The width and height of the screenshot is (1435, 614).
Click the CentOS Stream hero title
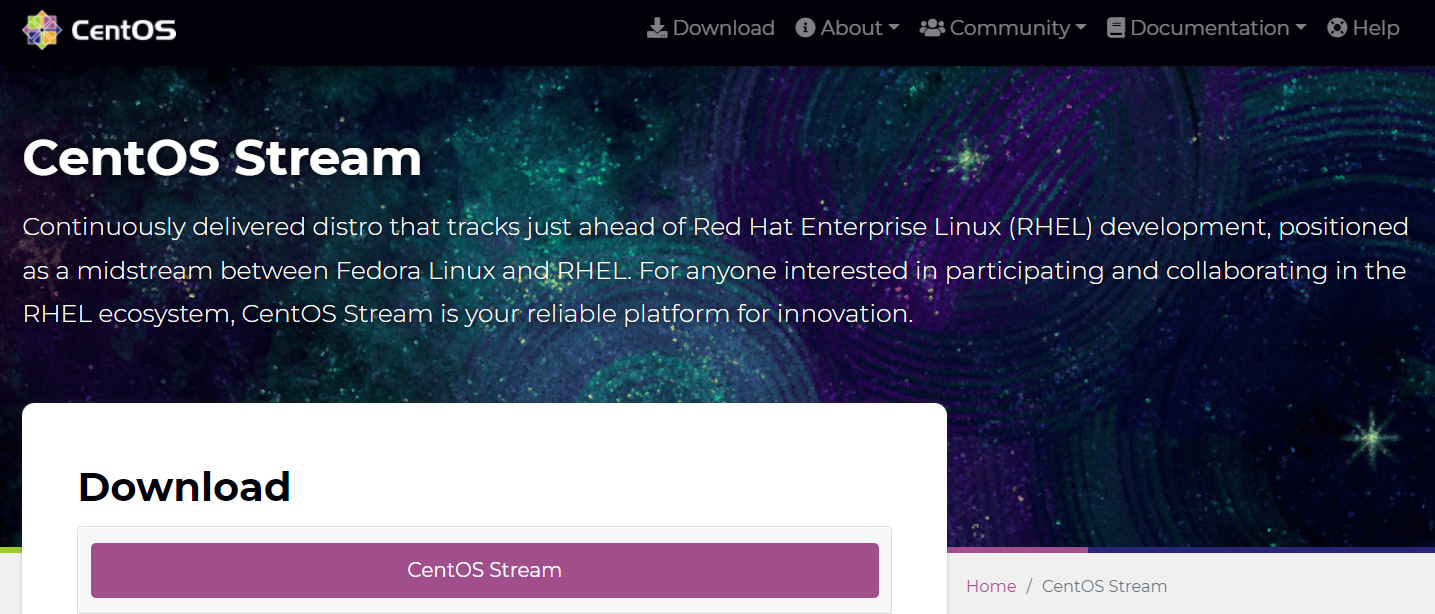222,158
